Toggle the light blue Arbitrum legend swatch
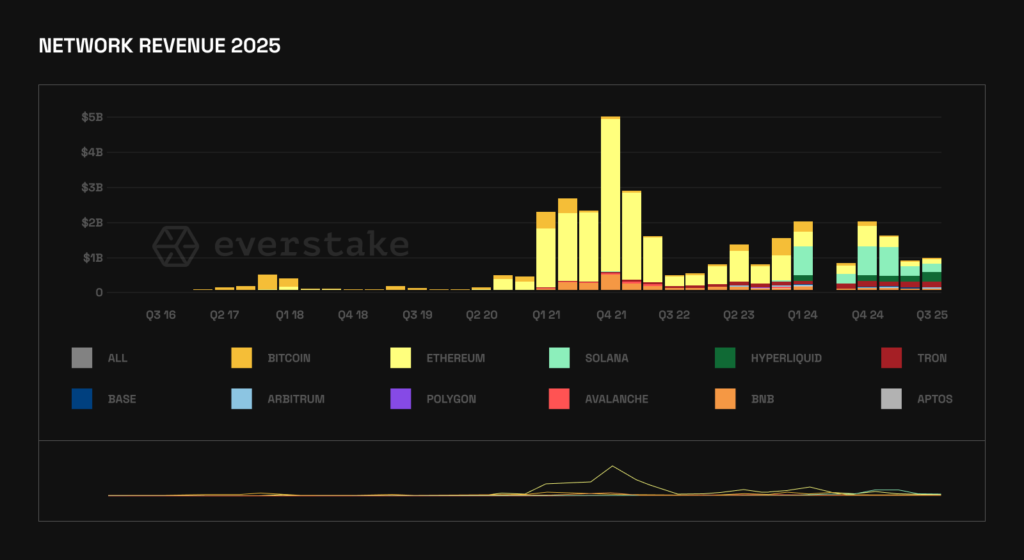 (242, 399)
